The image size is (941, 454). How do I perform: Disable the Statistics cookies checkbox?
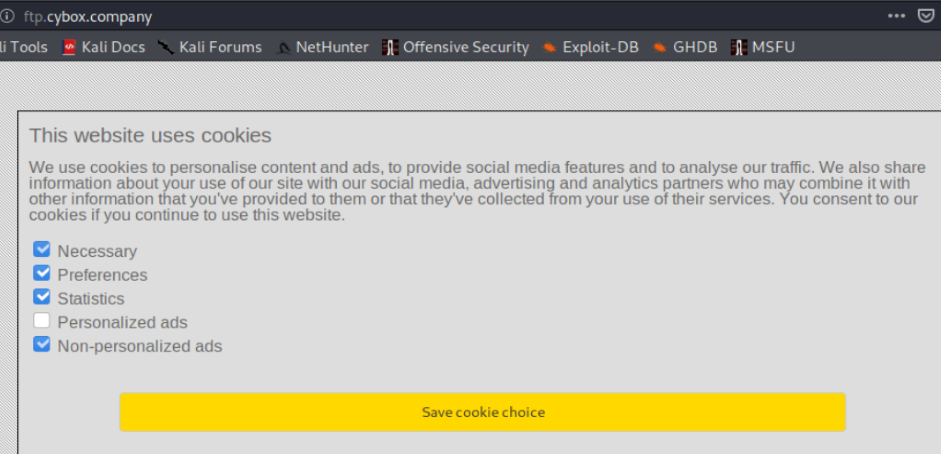coord(41,297)
